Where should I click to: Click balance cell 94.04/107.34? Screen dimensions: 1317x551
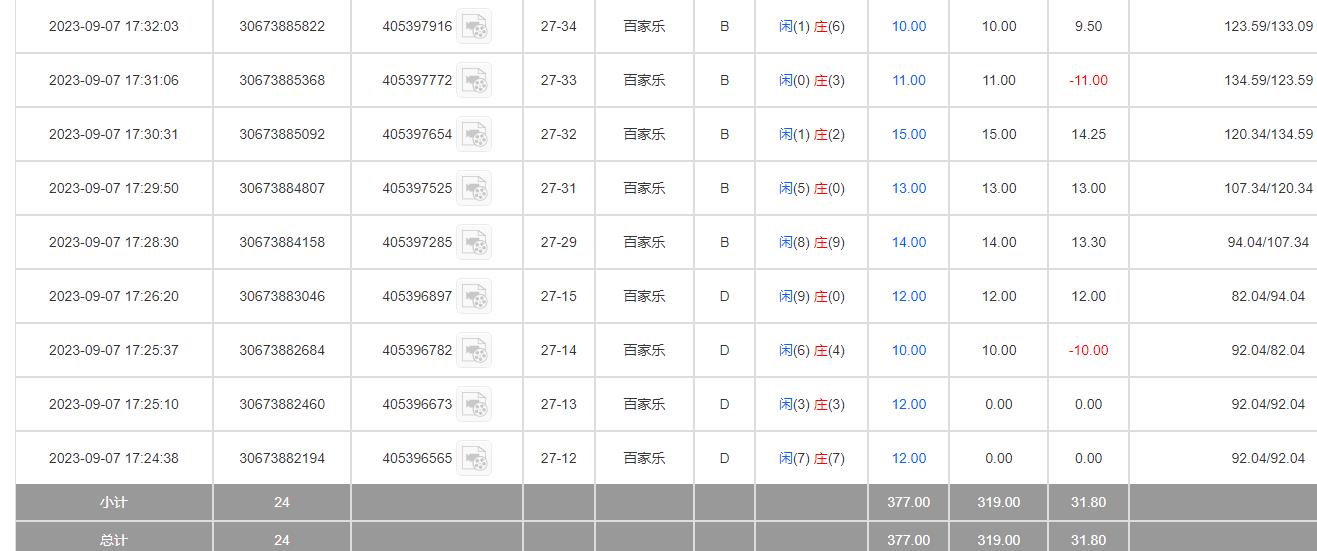point(1268,242)
